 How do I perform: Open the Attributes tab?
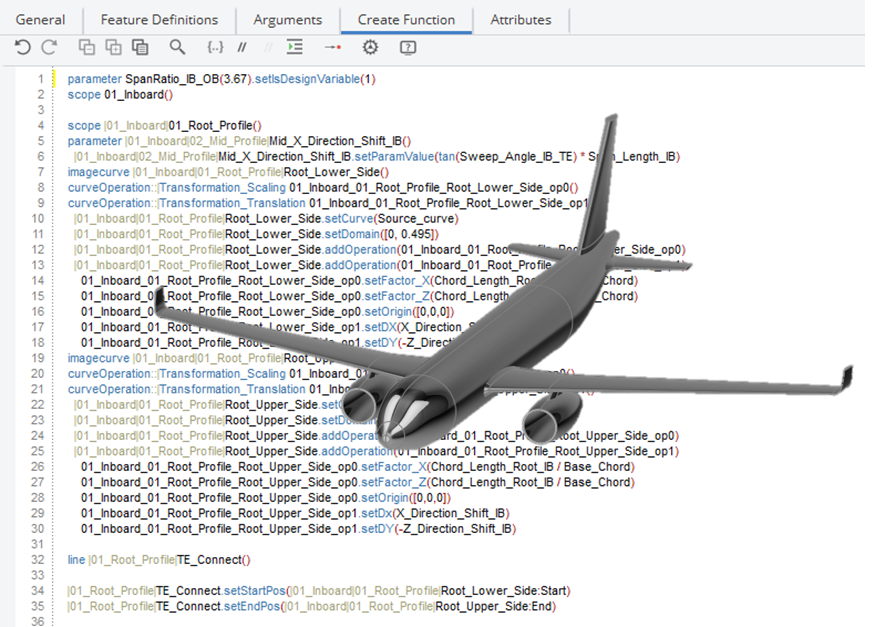point(520,20)
